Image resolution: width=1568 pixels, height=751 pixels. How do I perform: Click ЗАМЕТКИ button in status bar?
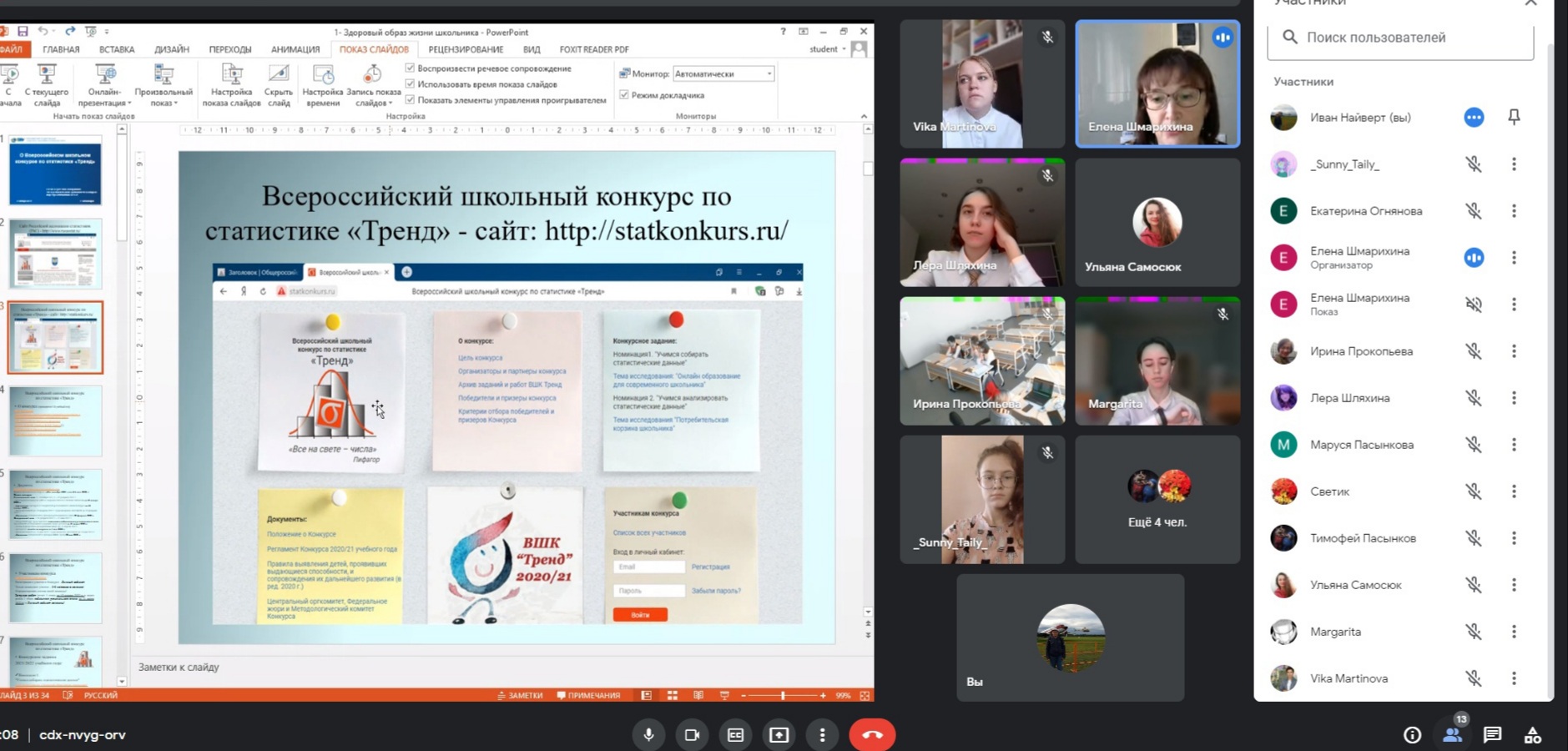pyautogui.click(x=520, y=695)
